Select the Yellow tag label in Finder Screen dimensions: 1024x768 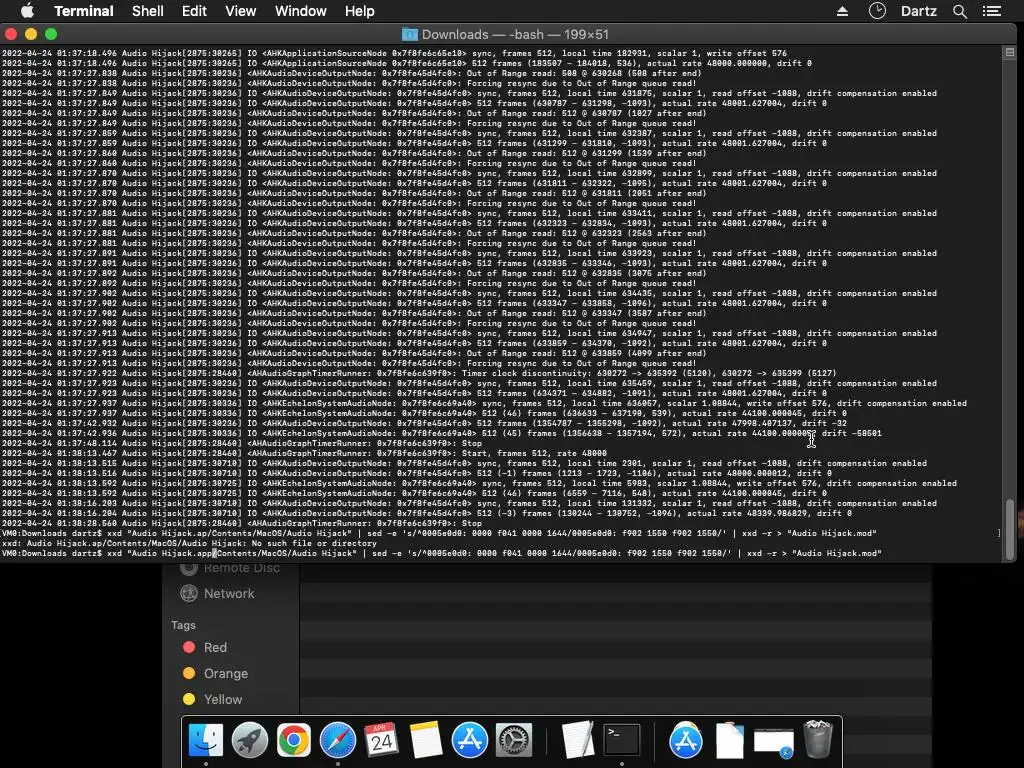pyautogui.click(x=223, y=699)
